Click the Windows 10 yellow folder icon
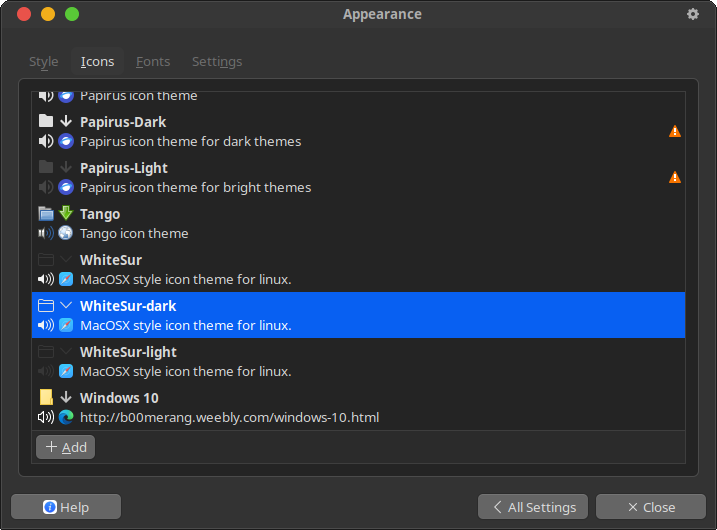 point(46,397)
